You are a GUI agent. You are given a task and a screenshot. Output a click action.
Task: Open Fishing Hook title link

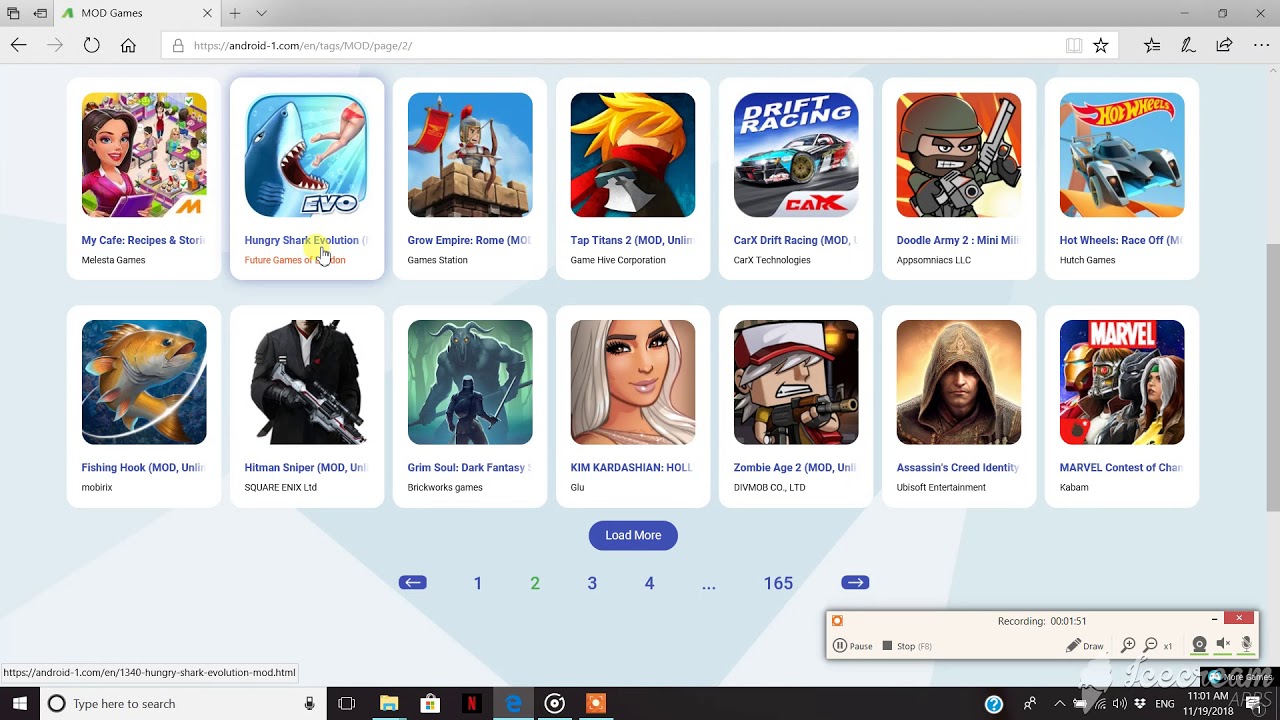click(x=144, y=467)
